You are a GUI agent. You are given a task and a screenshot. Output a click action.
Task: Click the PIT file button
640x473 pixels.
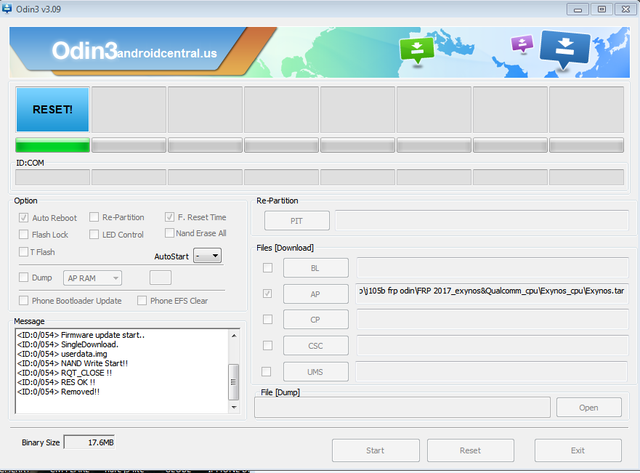pyautogui.click(x=297, y=221)
